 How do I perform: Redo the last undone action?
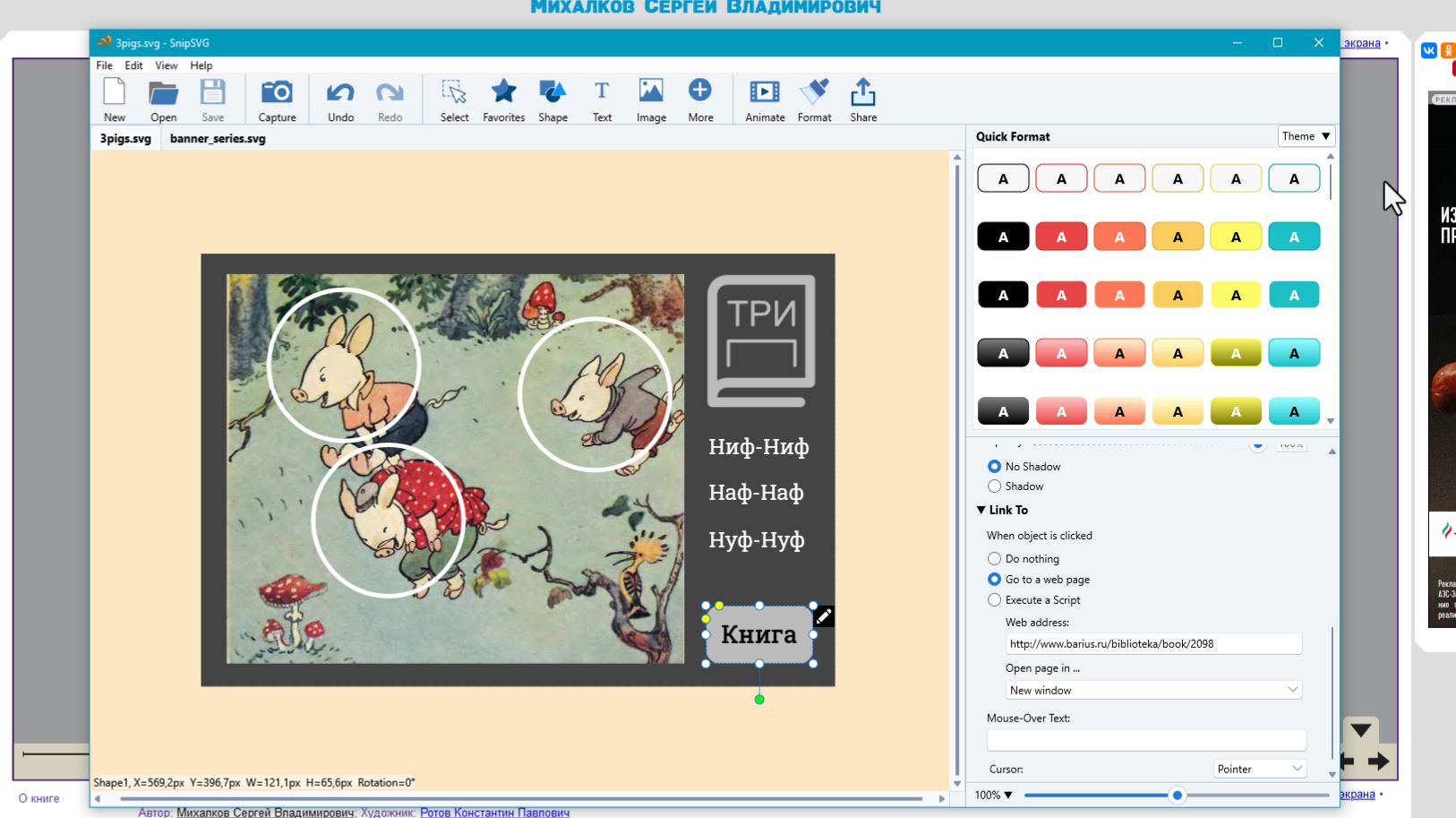click(x=390, y=99)
